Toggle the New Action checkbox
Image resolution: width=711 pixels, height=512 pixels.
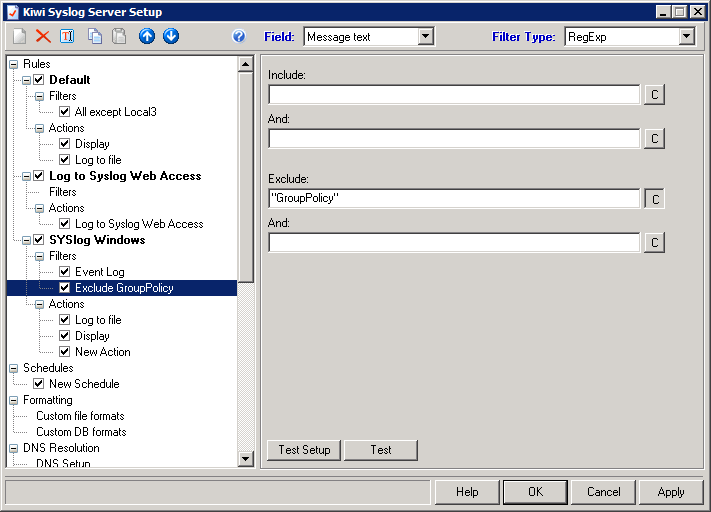(64, 351)
